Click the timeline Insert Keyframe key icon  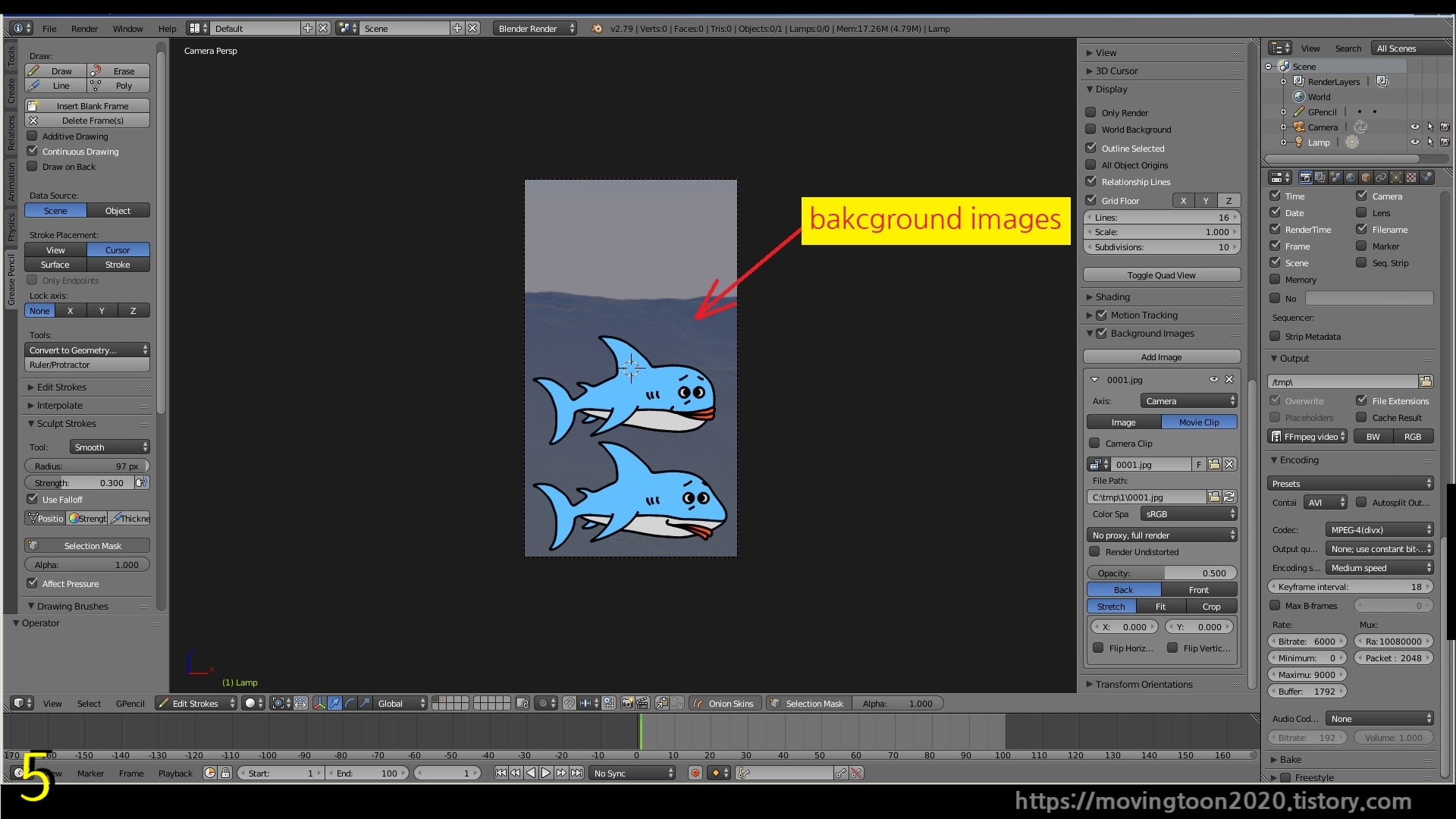[x=841, y=773]
